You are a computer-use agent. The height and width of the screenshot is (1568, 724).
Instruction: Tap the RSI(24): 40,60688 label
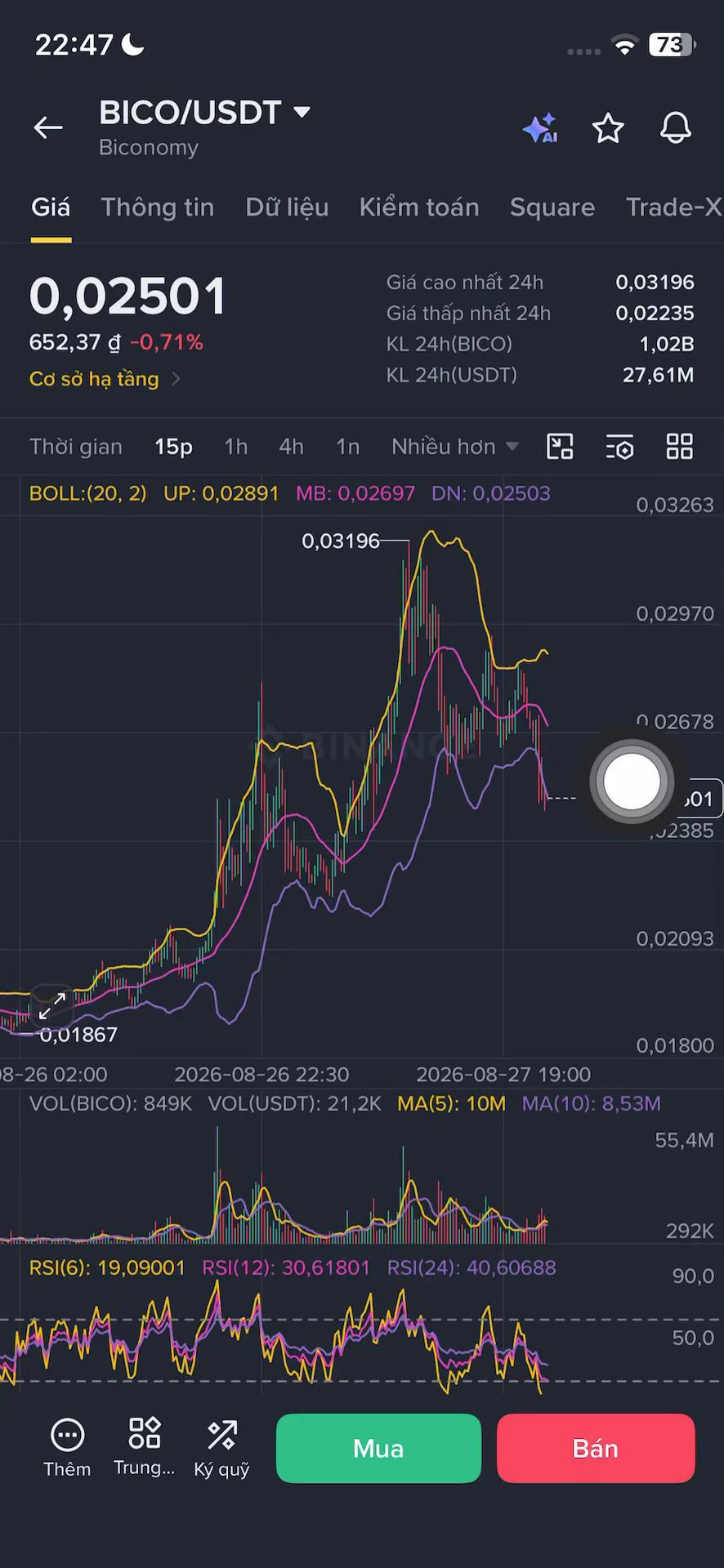click(x=471, y=1267)
